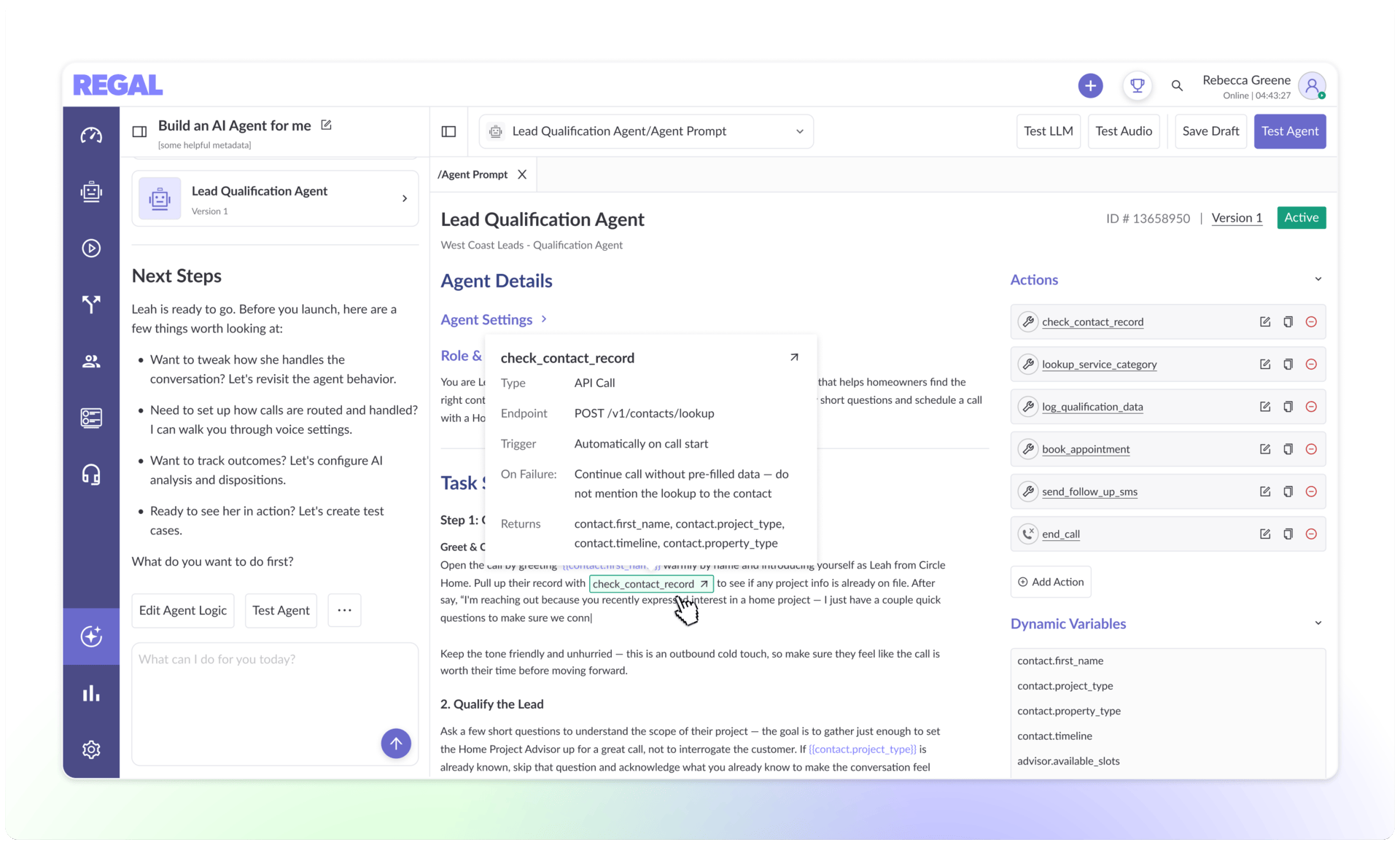Collapse the Dynamic Variables section
This screenshot has height=850, width=1400.
(x=1318, y=624)
